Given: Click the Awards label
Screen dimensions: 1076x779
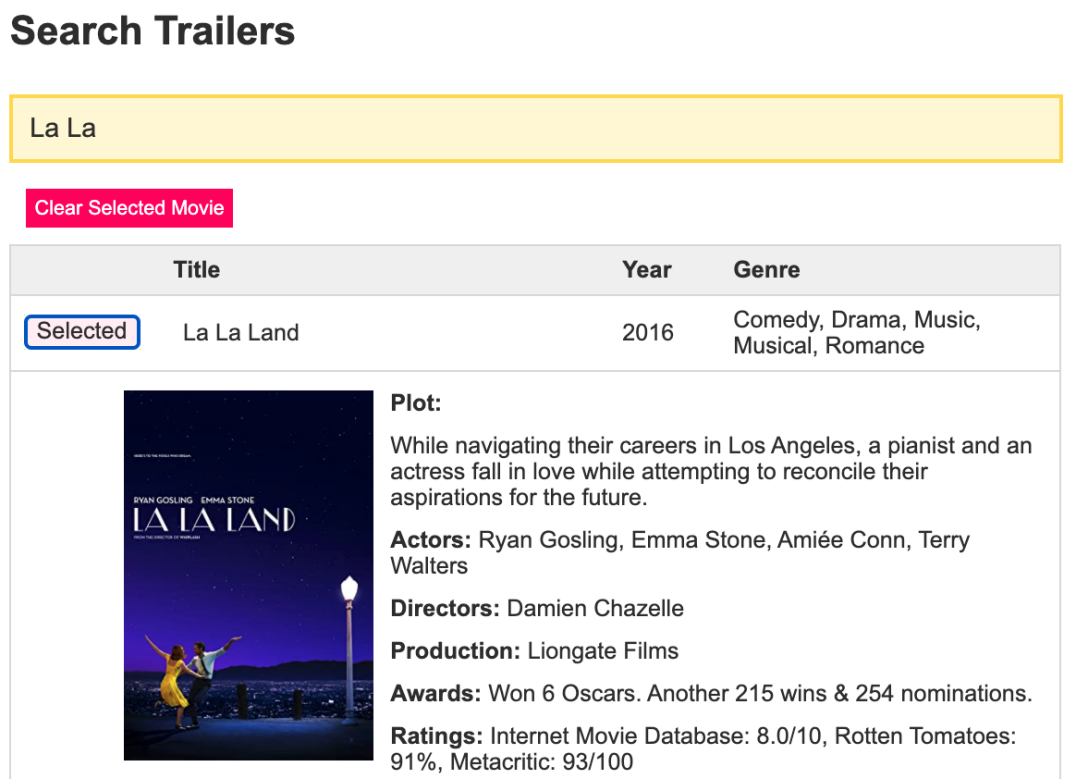Looking at the screenshot, I should click(x=435, y=694).
